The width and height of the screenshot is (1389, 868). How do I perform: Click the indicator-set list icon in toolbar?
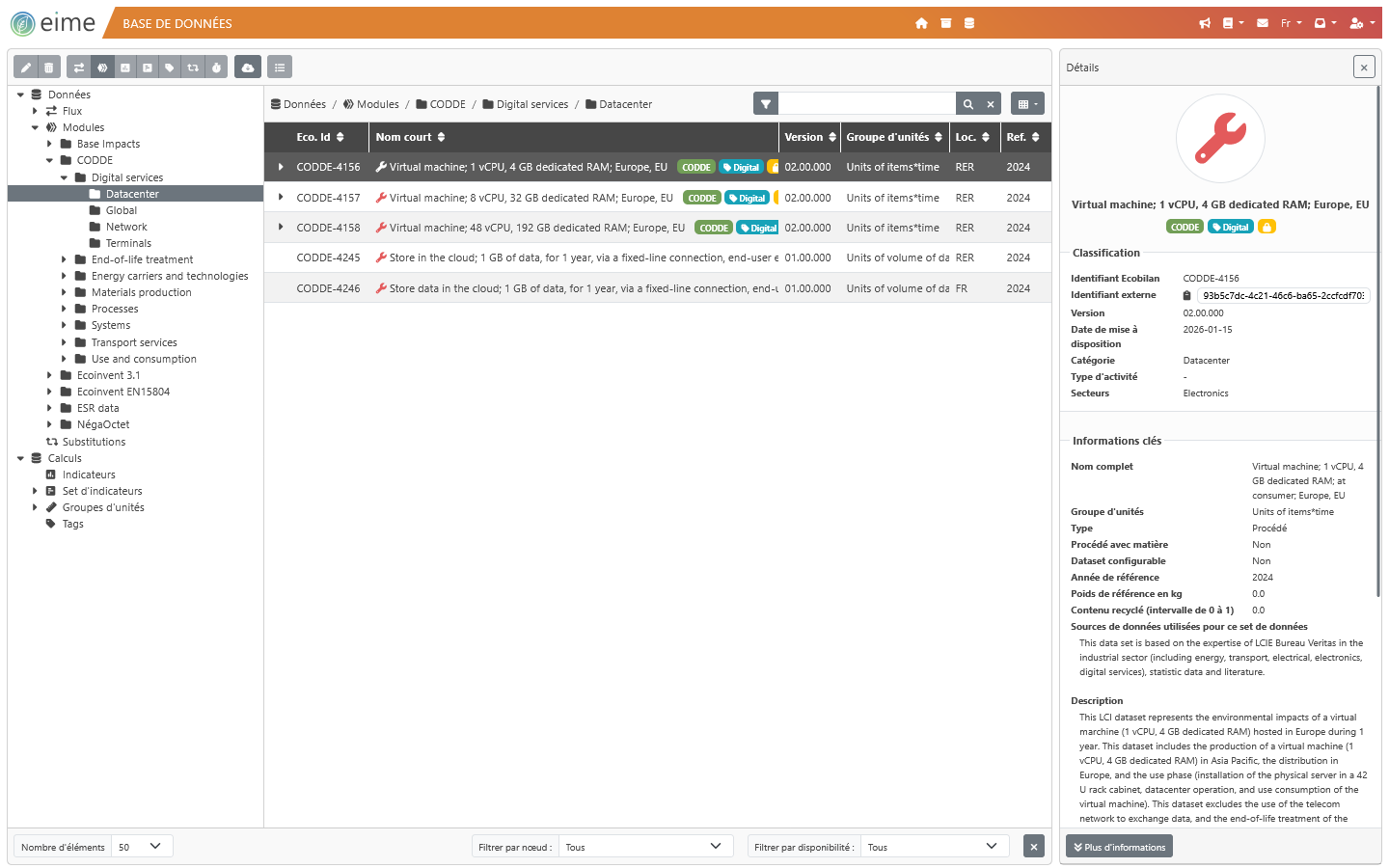tap(148, 68)
